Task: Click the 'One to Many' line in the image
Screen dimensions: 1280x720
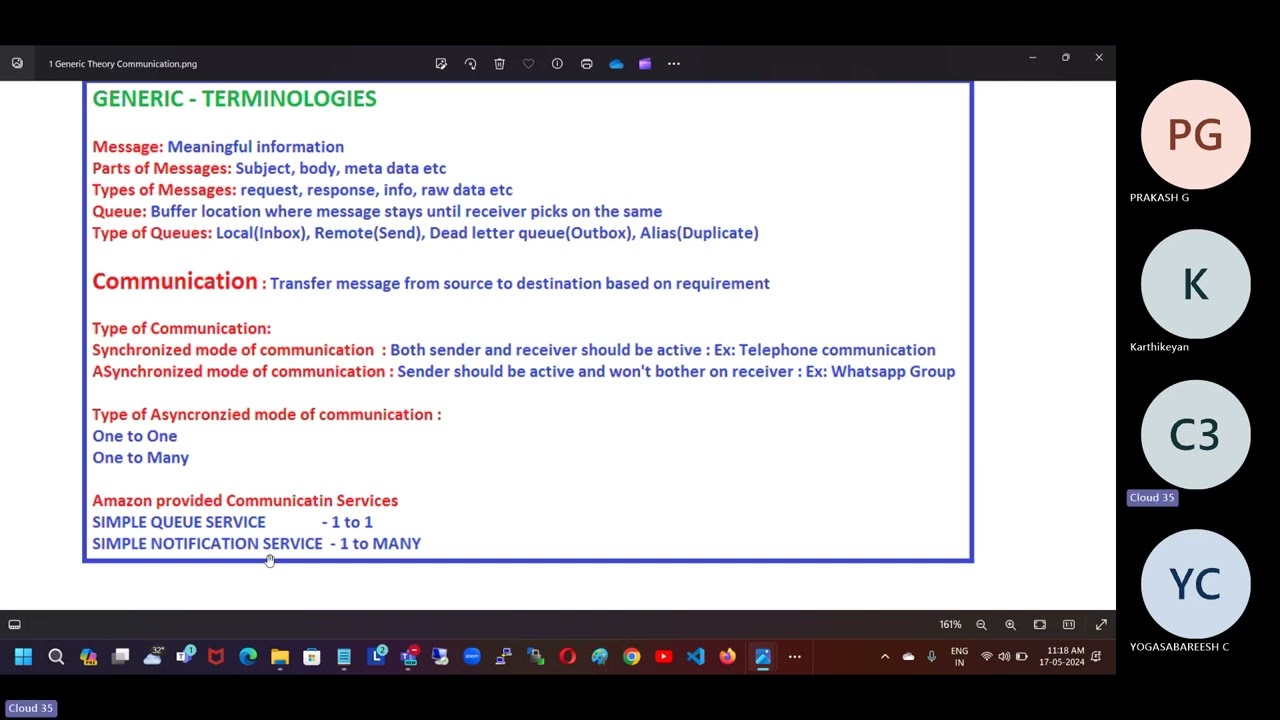Action: (x=140, y=458)
